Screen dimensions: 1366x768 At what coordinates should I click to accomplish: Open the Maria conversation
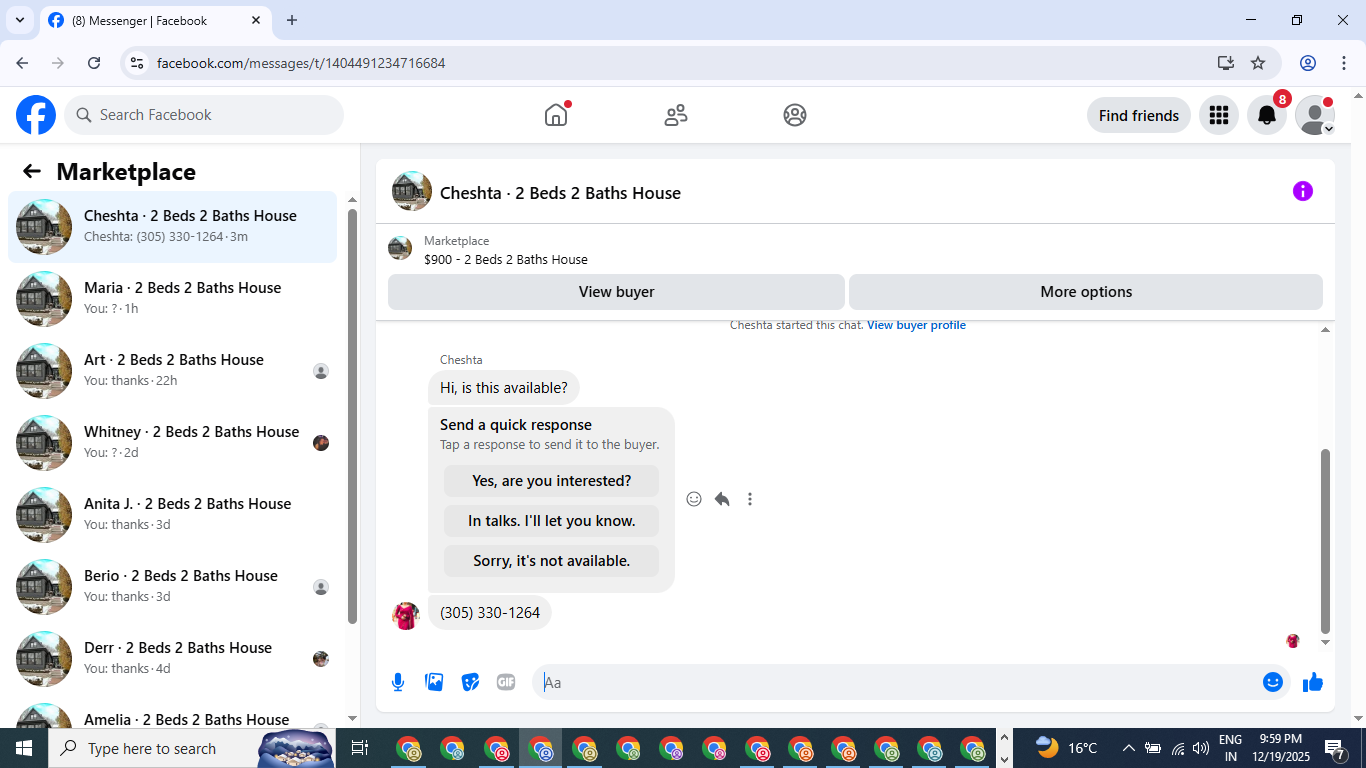172,299
